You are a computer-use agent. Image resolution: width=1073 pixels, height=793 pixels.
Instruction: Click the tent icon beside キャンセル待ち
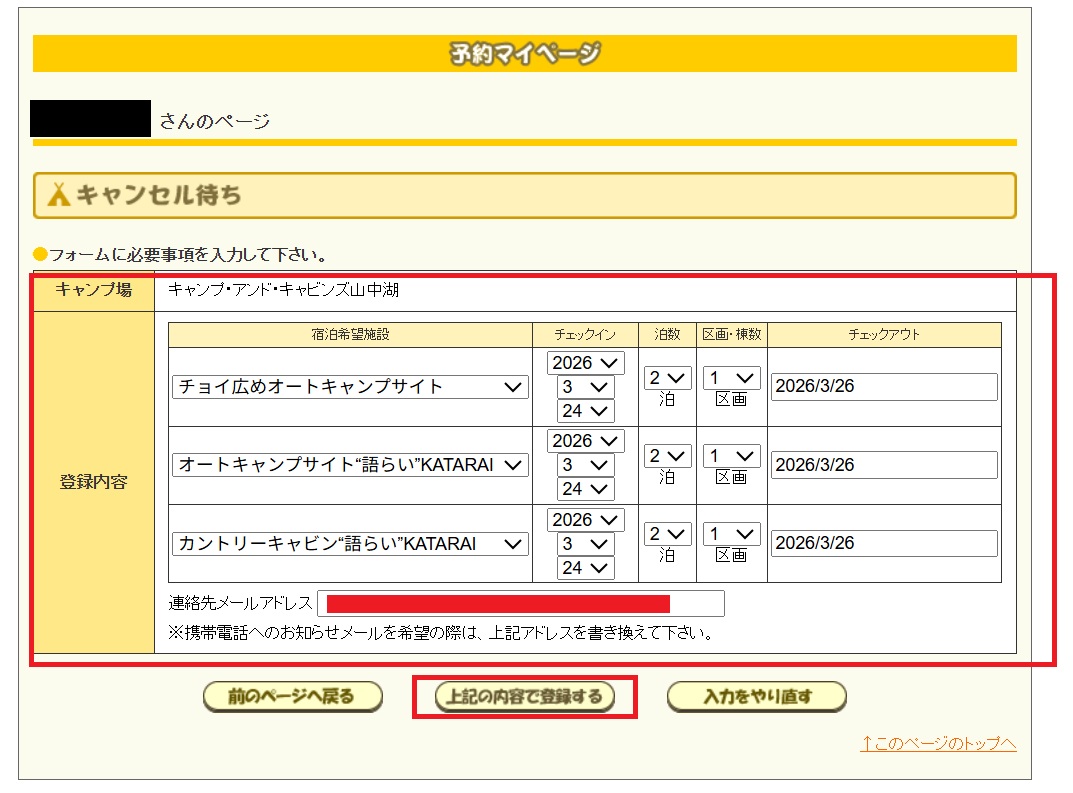point(59,195)
